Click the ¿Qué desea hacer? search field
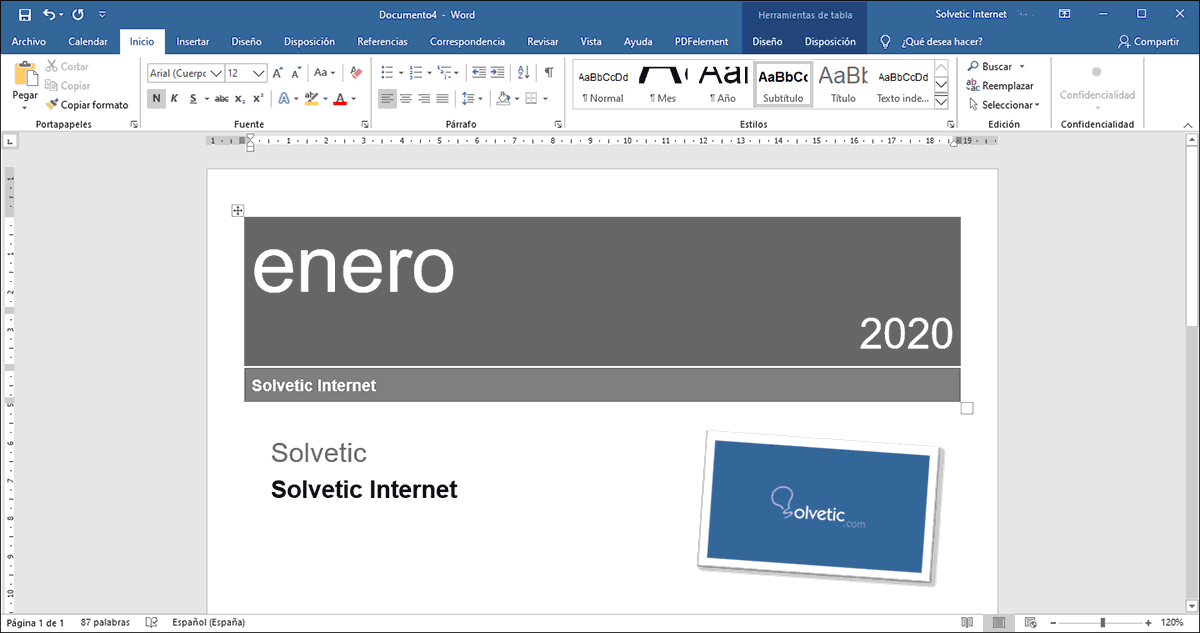 (x=941, y=42)
